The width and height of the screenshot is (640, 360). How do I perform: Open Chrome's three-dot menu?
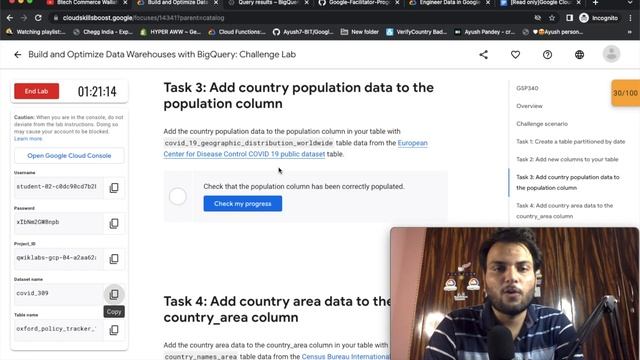pyautogui.click(x=631, y=18)
